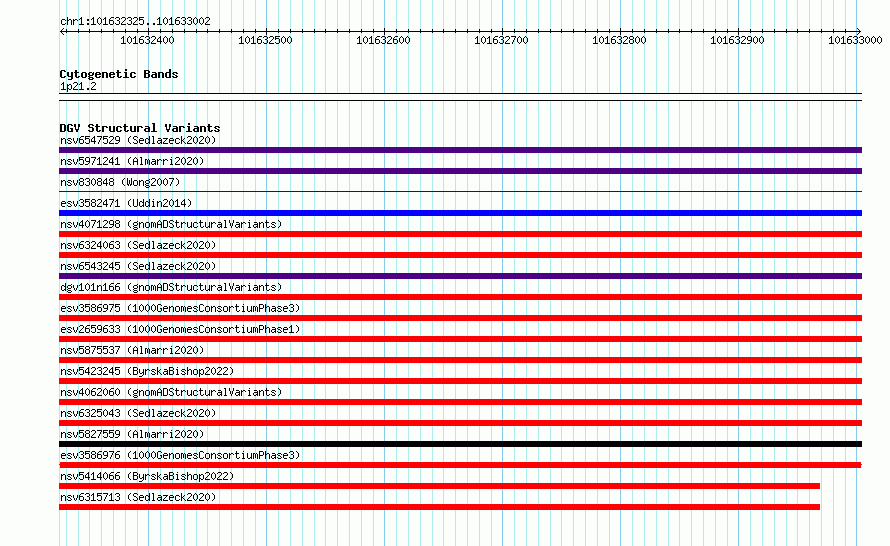Open the nsv6324063 (Sedlazeck2020) label
Image resolution: width=890 pixels, height=546 pixels.
coord(138,245)
